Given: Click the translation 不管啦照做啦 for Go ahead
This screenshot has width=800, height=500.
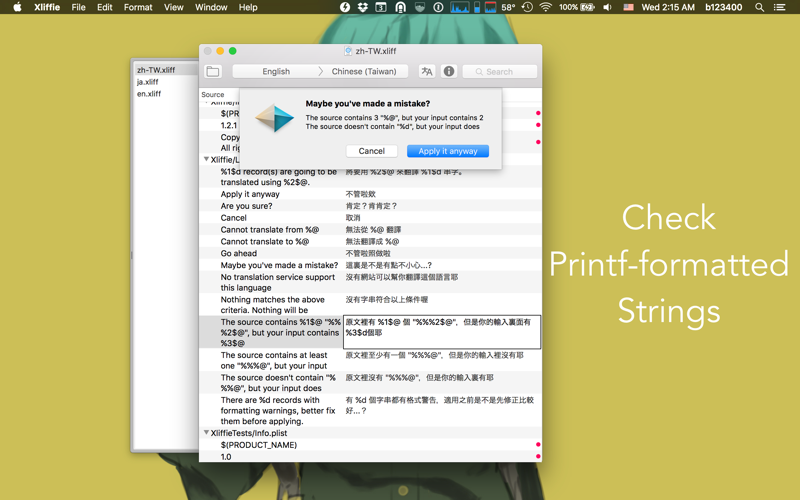Looking at the screenshot, I should click(368, 253).
